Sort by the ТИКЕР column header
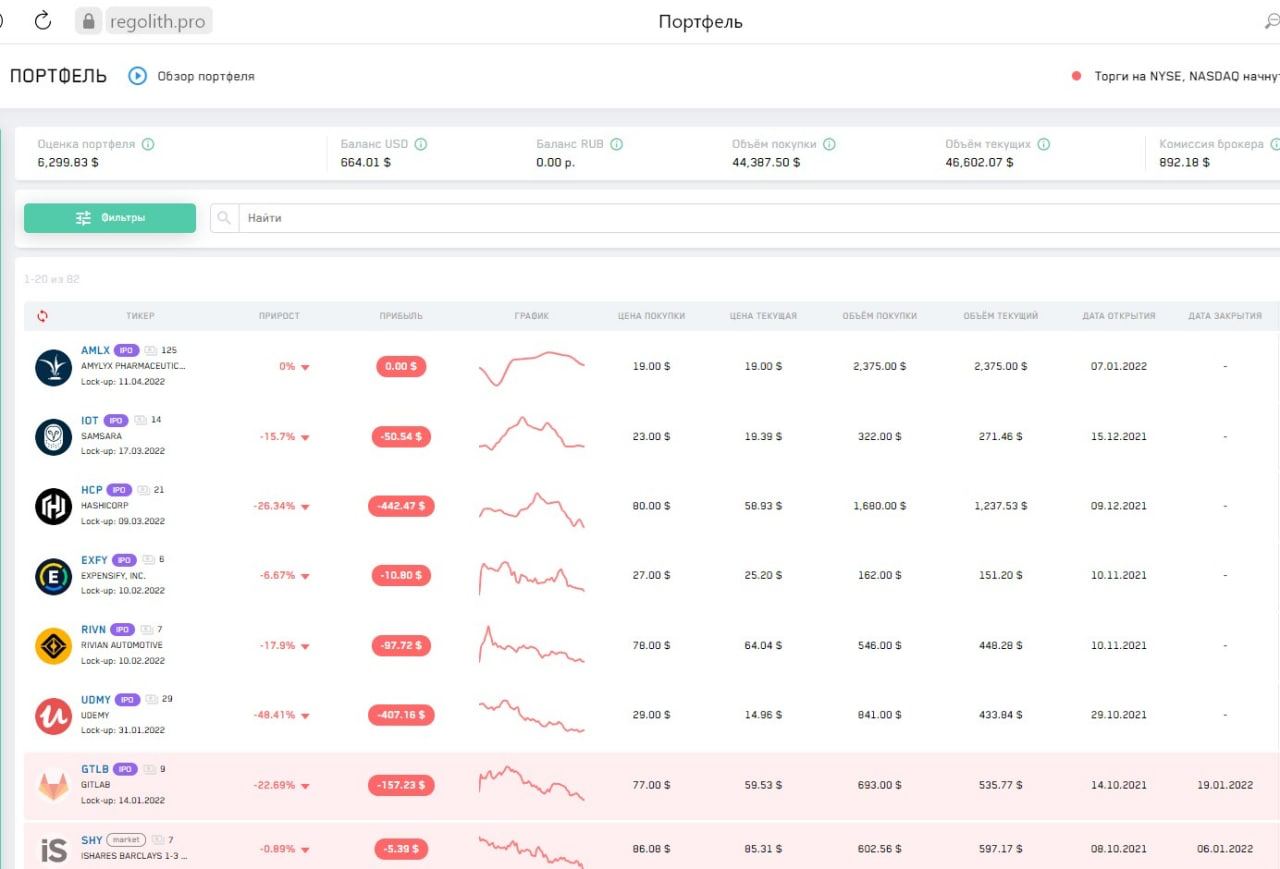The image size is (1280, 869). [x=140, y=316]
